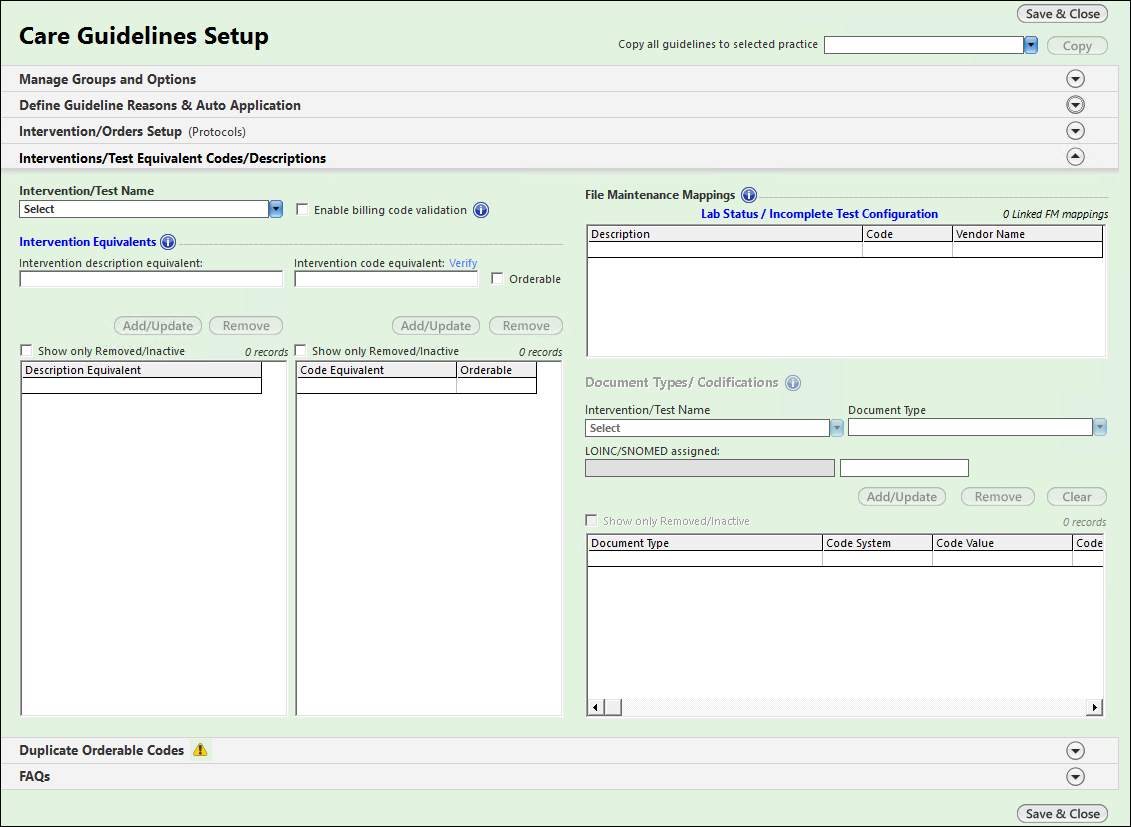This screenshot has height=827, width=1131.
Task: Click Vendor Name column header
Action: [x=1027, y=234]
